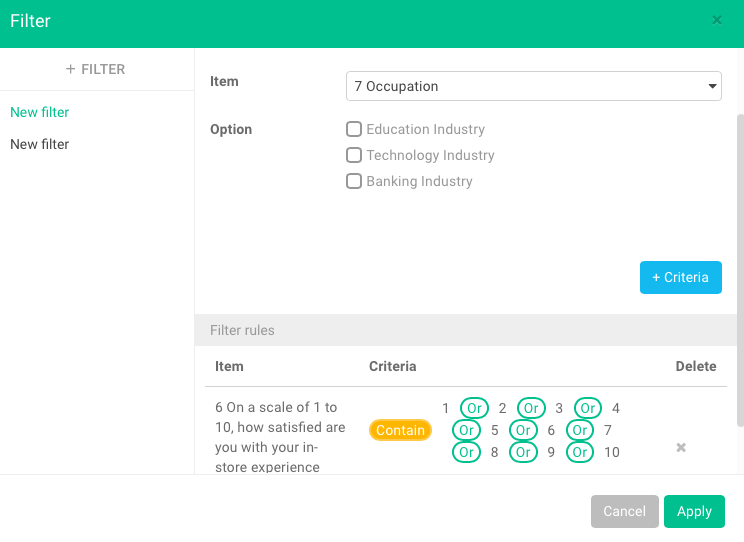Image resolution: width=744 pixels, height=542 pixels.
Task: Click the Filter rules section header
Action: 465,330
